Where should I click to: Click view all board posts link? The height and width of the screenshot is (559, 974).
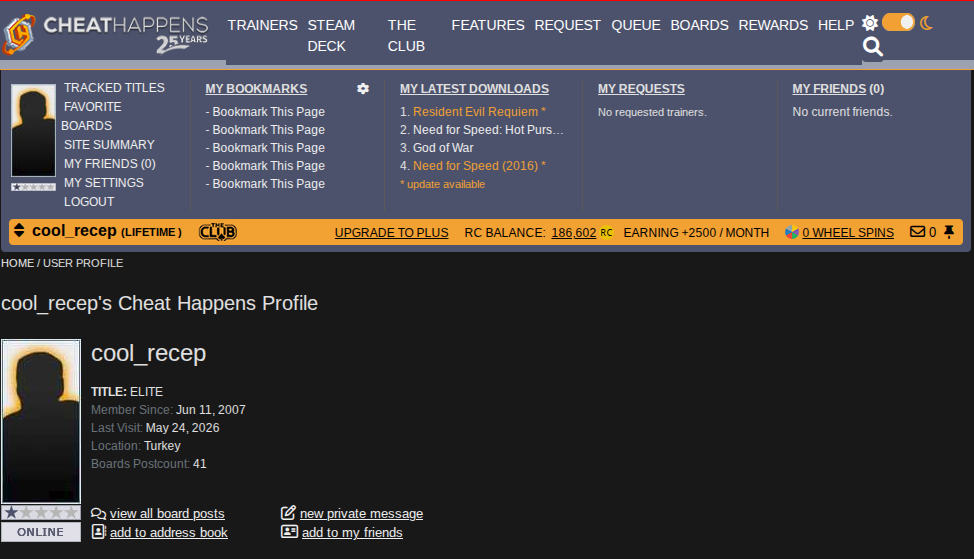point(167,514)
